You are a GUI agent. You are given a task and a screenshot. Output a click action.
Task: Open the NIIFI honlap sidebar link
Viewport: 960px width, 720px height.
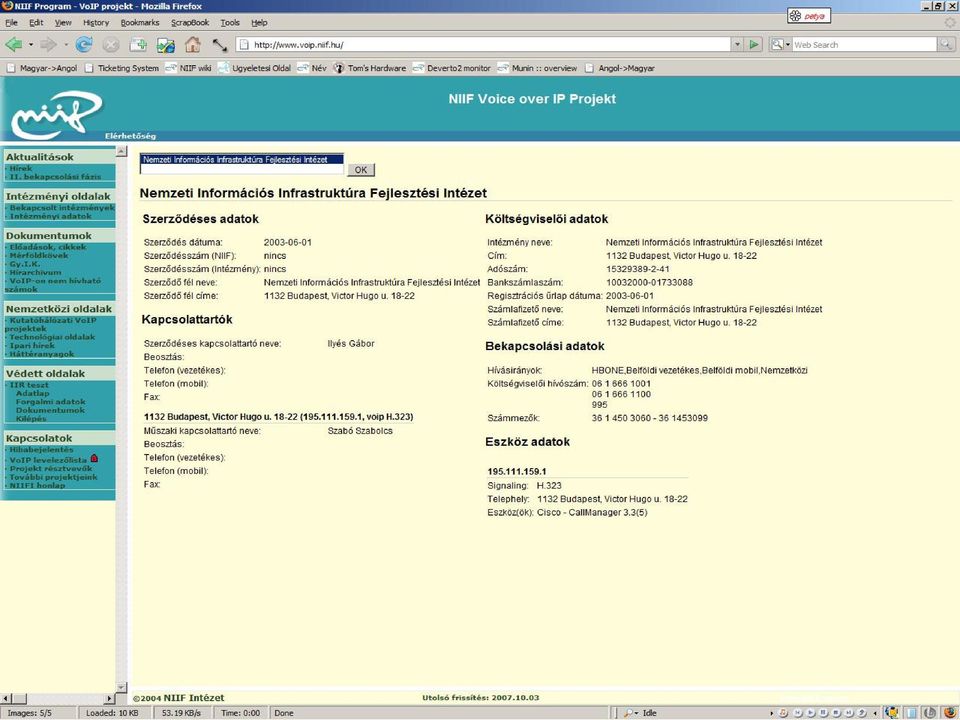pos(37,486)
